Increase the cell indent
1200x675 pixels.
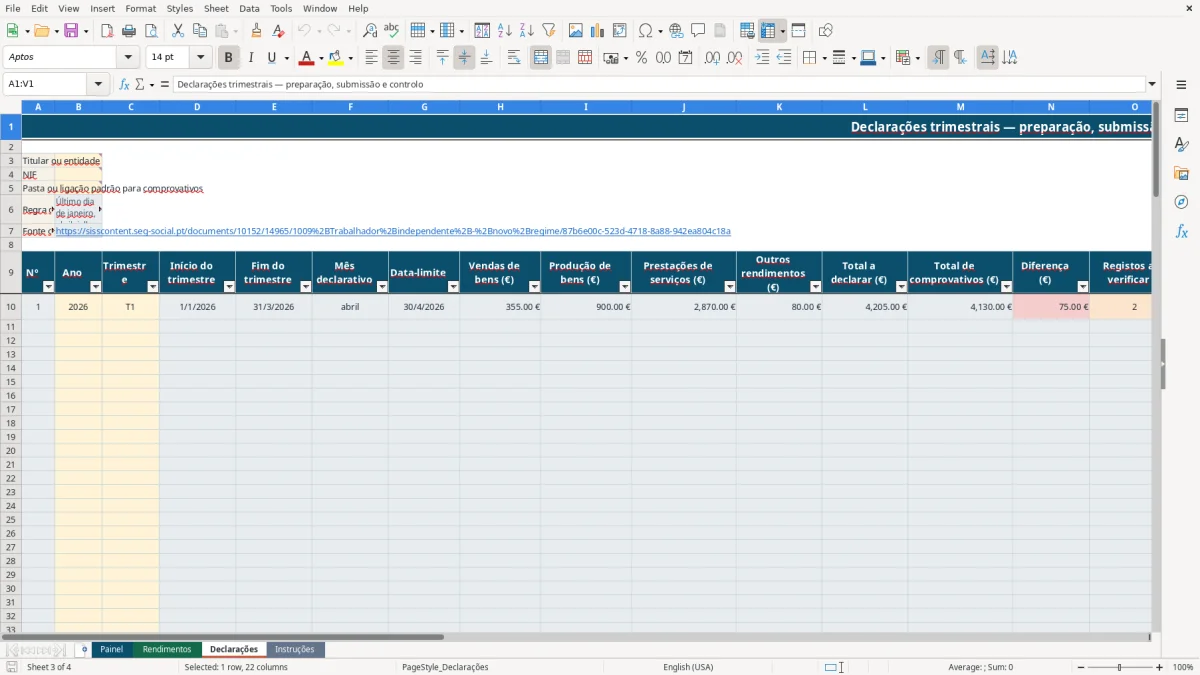pyautogui.click(x=762, y=58)
